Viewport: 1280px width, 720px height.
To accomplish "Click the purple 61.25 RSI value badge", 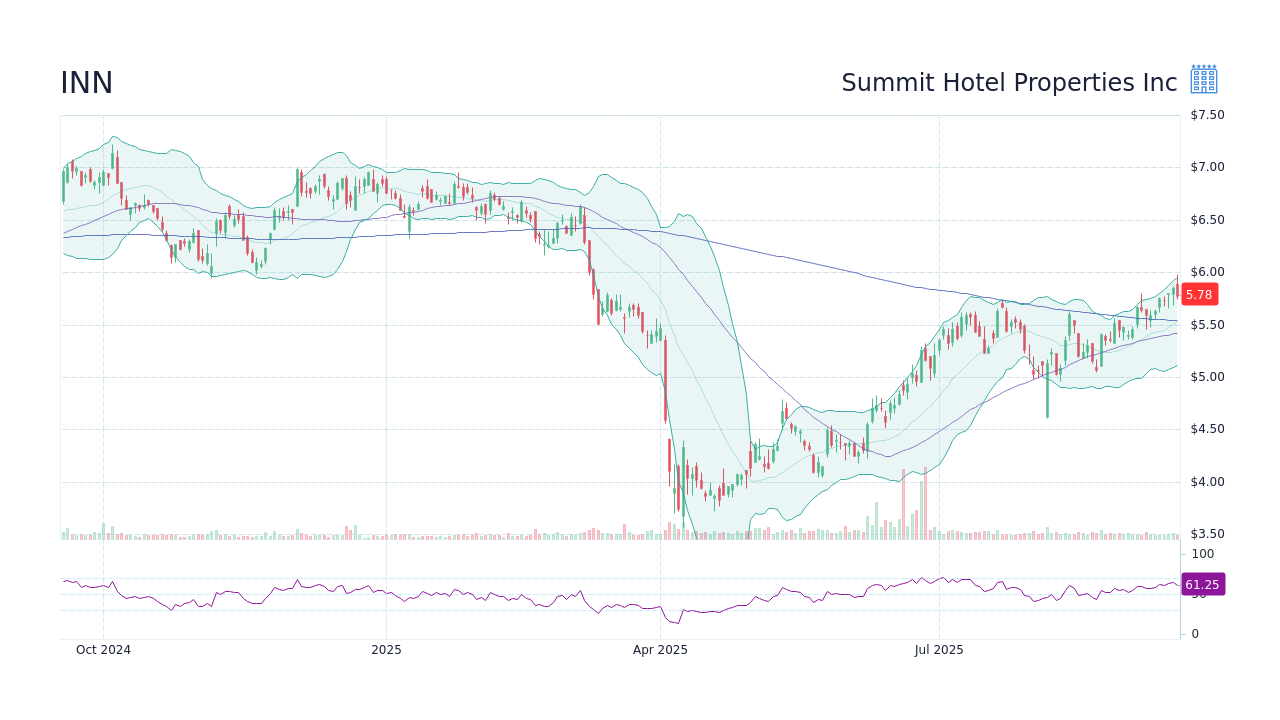I will [x=1203, y=584].
